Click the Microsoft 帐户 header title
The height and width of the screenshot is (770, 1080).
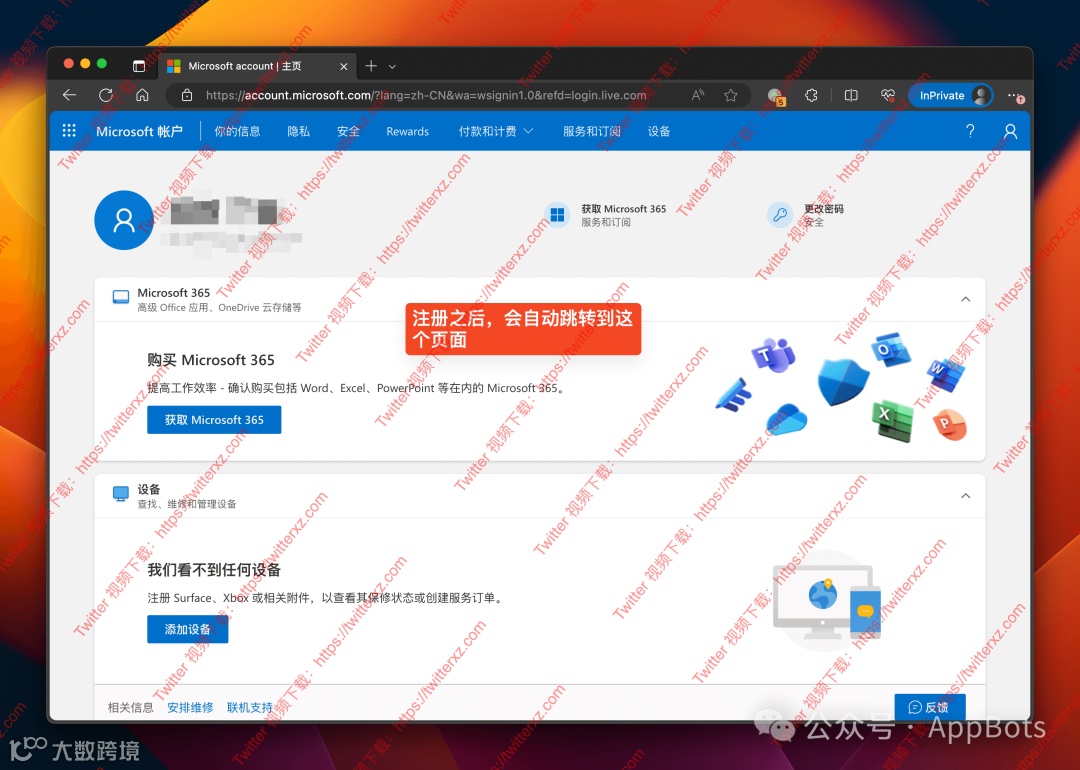click(139, 131)
